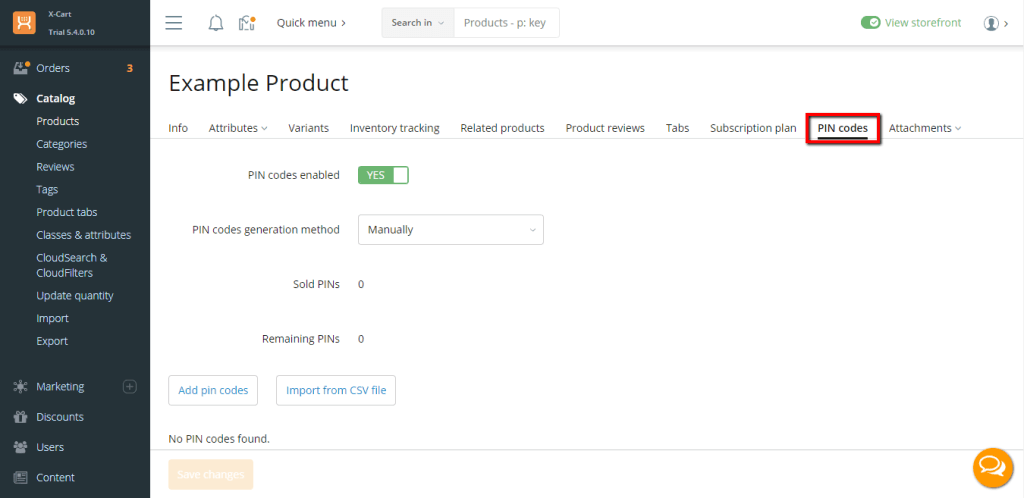Screen dimensions: 1024x498
Task: Open Orders in the sidebar
Action: 53,68
